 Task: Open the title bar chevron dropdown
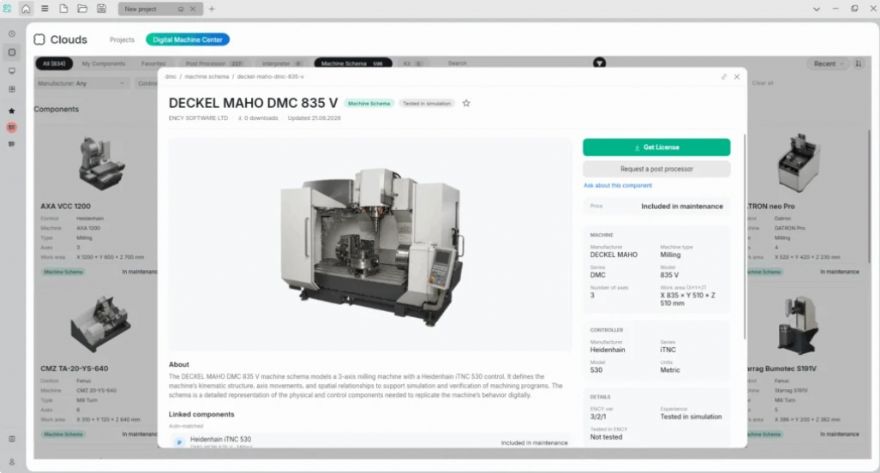(817, 9)
